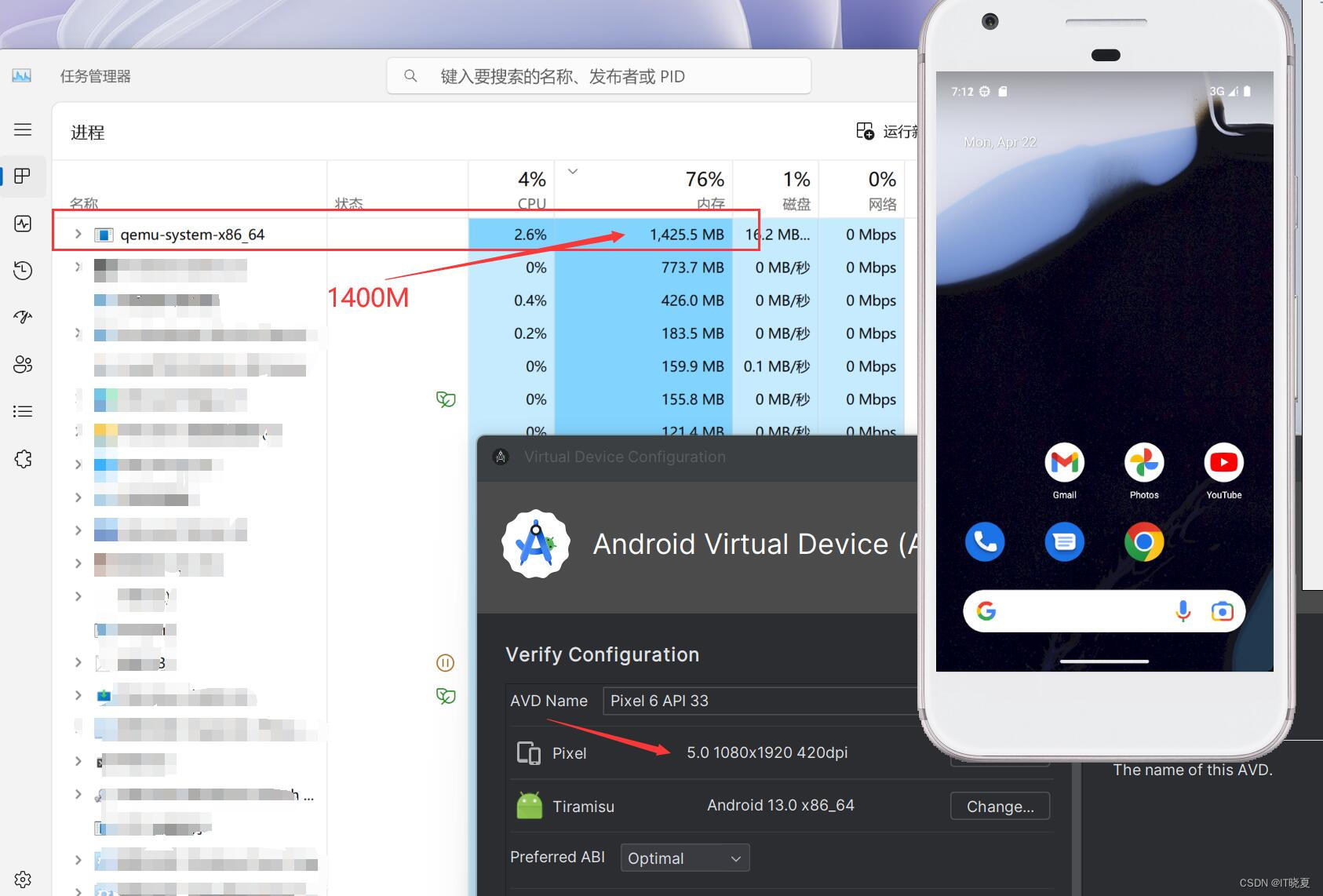Click the 7:12 clock in emulator status bar

962,91
